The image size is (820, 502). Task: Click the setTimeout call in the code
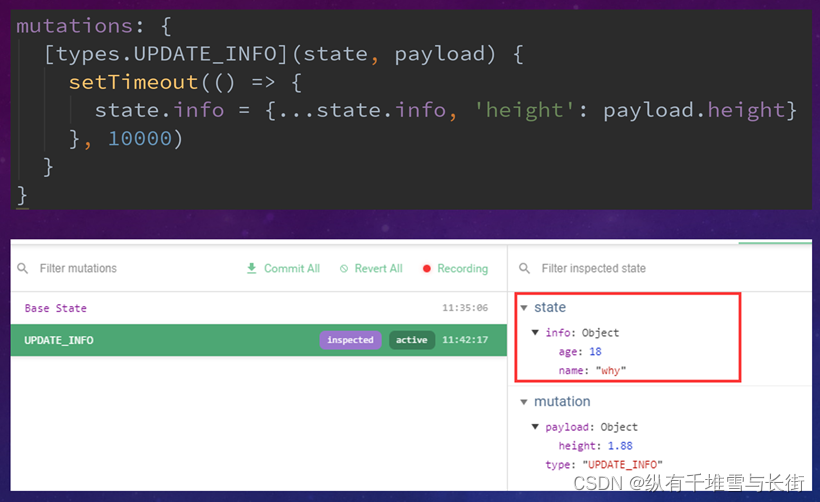tap(133, 82)
